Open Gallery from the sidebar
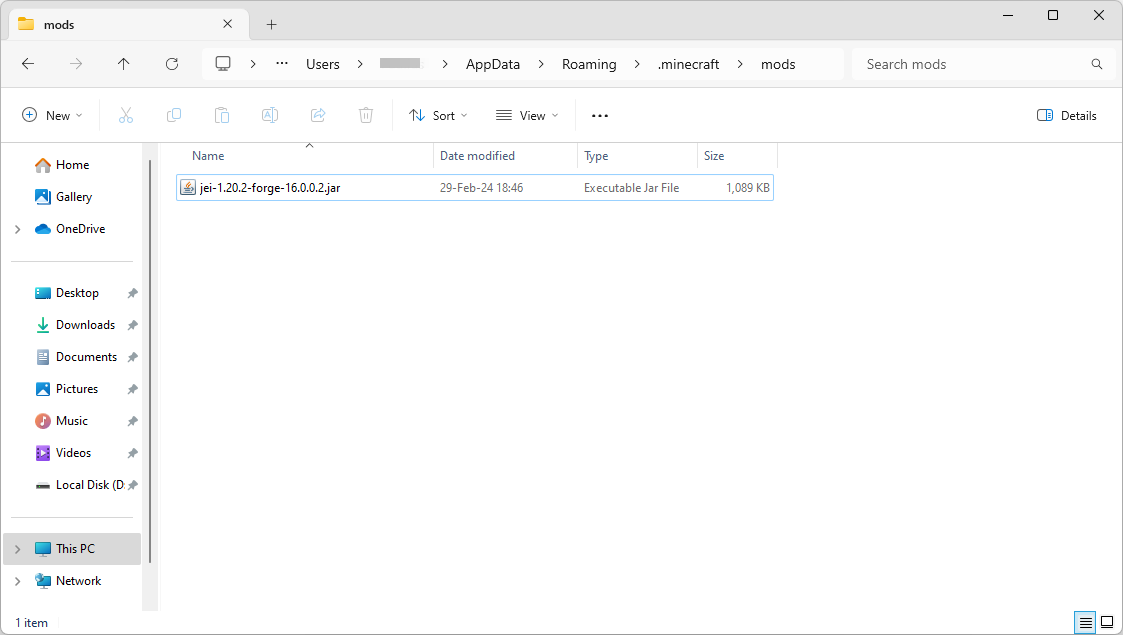1123x635 pixels. (x=72, y=196)
